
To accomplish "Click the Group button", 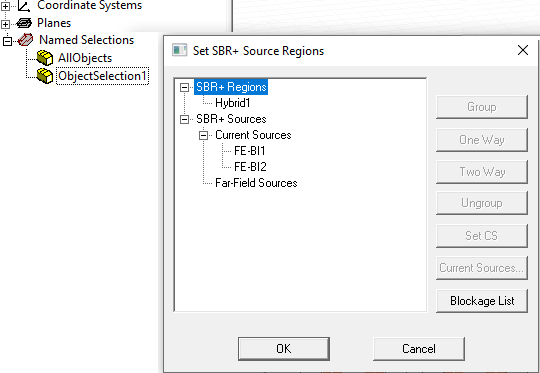I will tap(482, 107).
